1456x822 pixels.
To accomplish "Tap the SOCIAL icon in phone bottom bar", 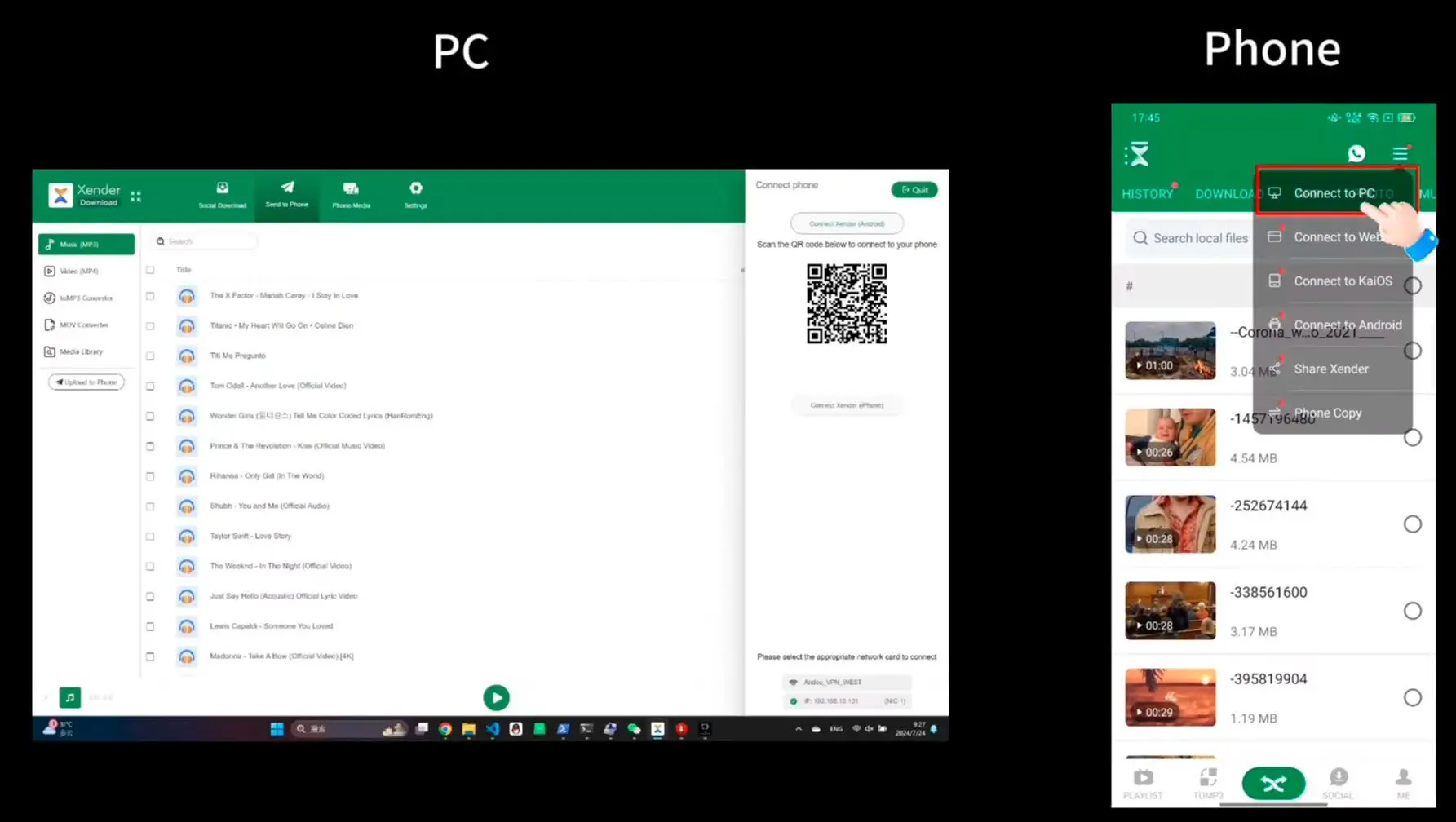I will point(1338,784).
